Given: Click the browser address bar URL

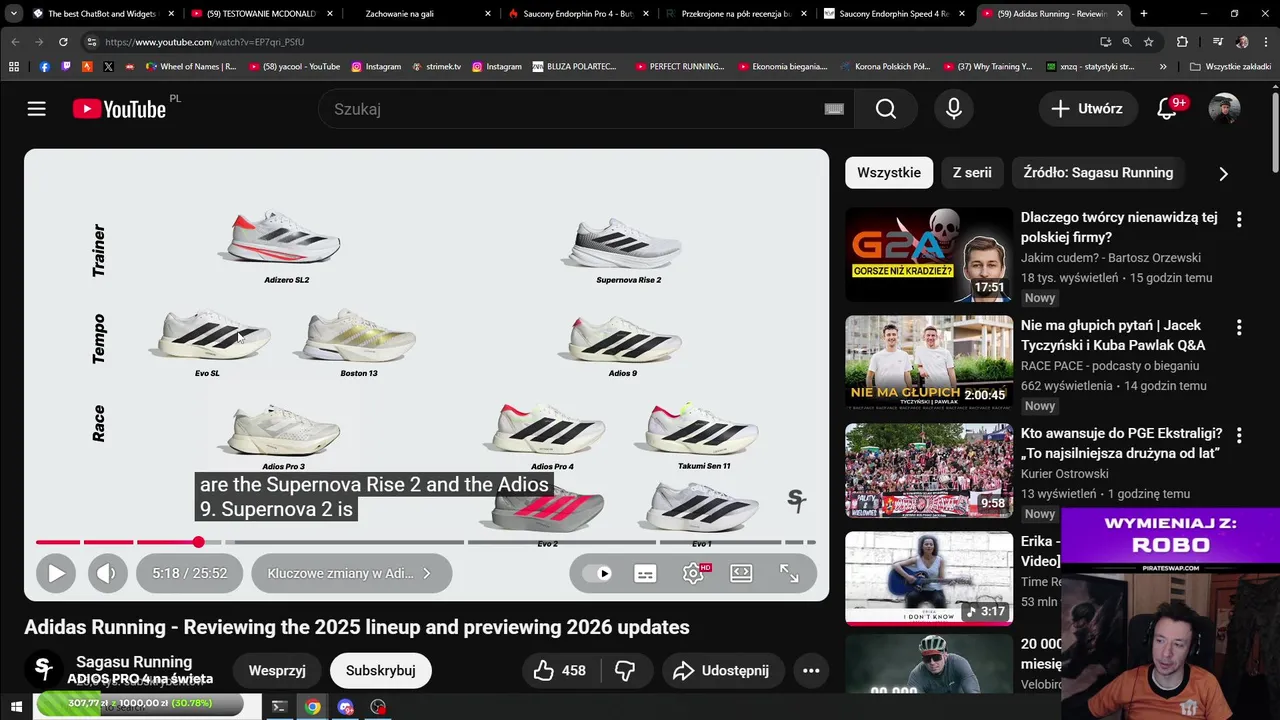Looking at the screenshot, I should tap(204, 42).
